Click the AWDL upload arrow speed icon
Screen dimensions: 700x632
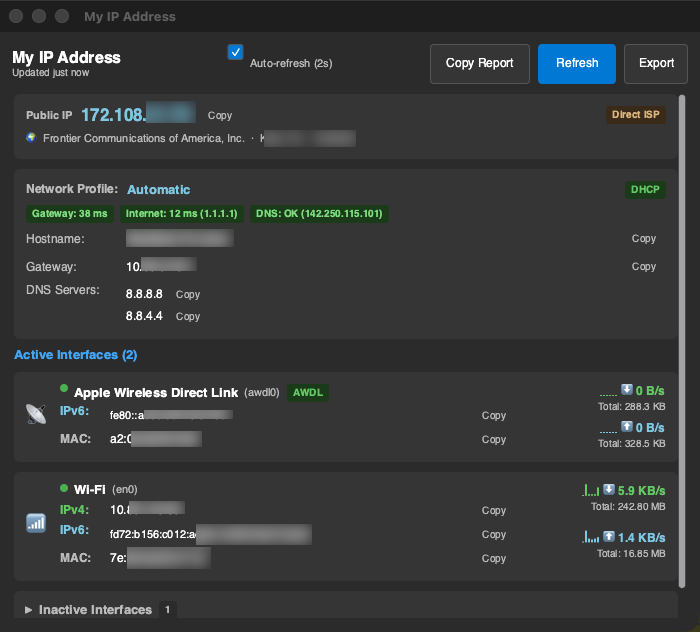[x=627, y=428]
